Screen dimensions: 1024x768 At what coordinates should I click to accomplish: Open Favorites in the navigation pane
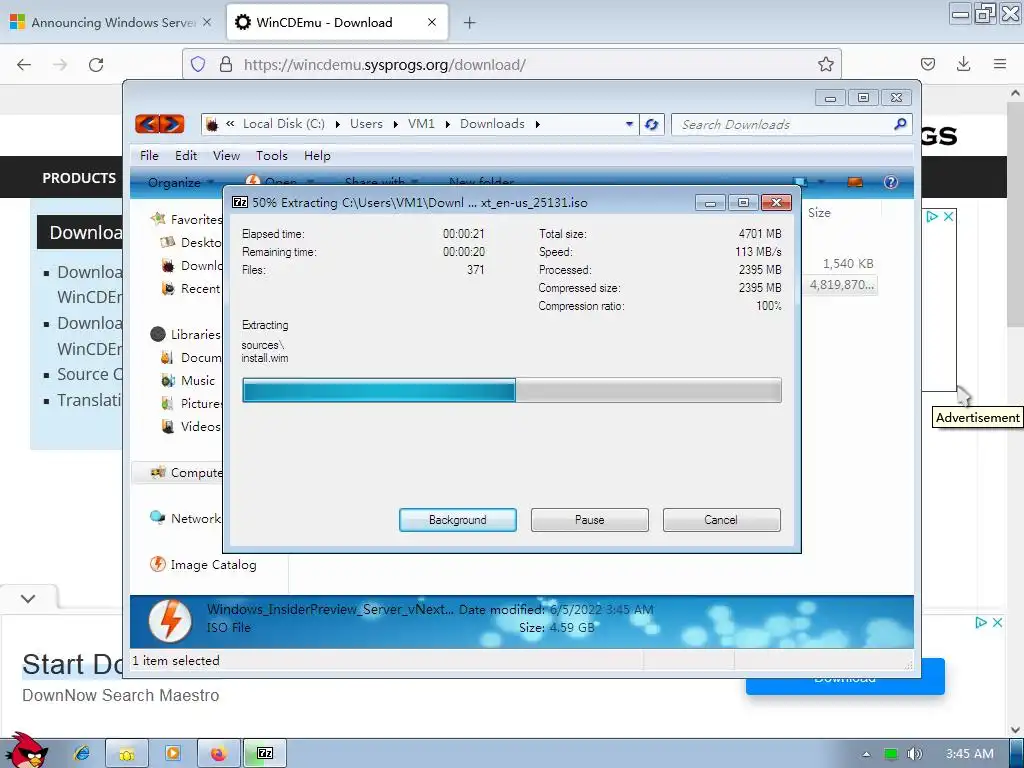(196, 219)
